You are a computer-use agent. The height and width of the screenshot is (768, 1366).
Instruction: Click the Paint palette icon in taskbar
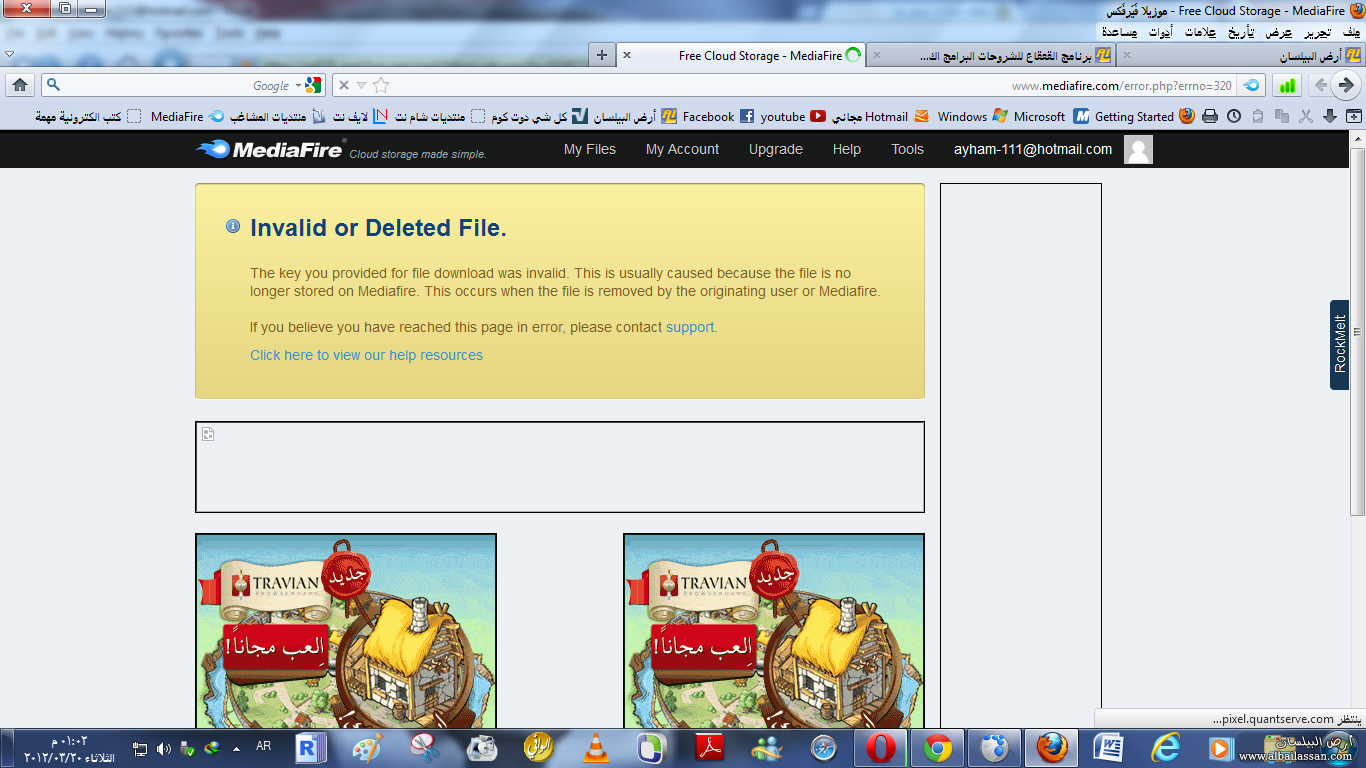pos(368,748)
